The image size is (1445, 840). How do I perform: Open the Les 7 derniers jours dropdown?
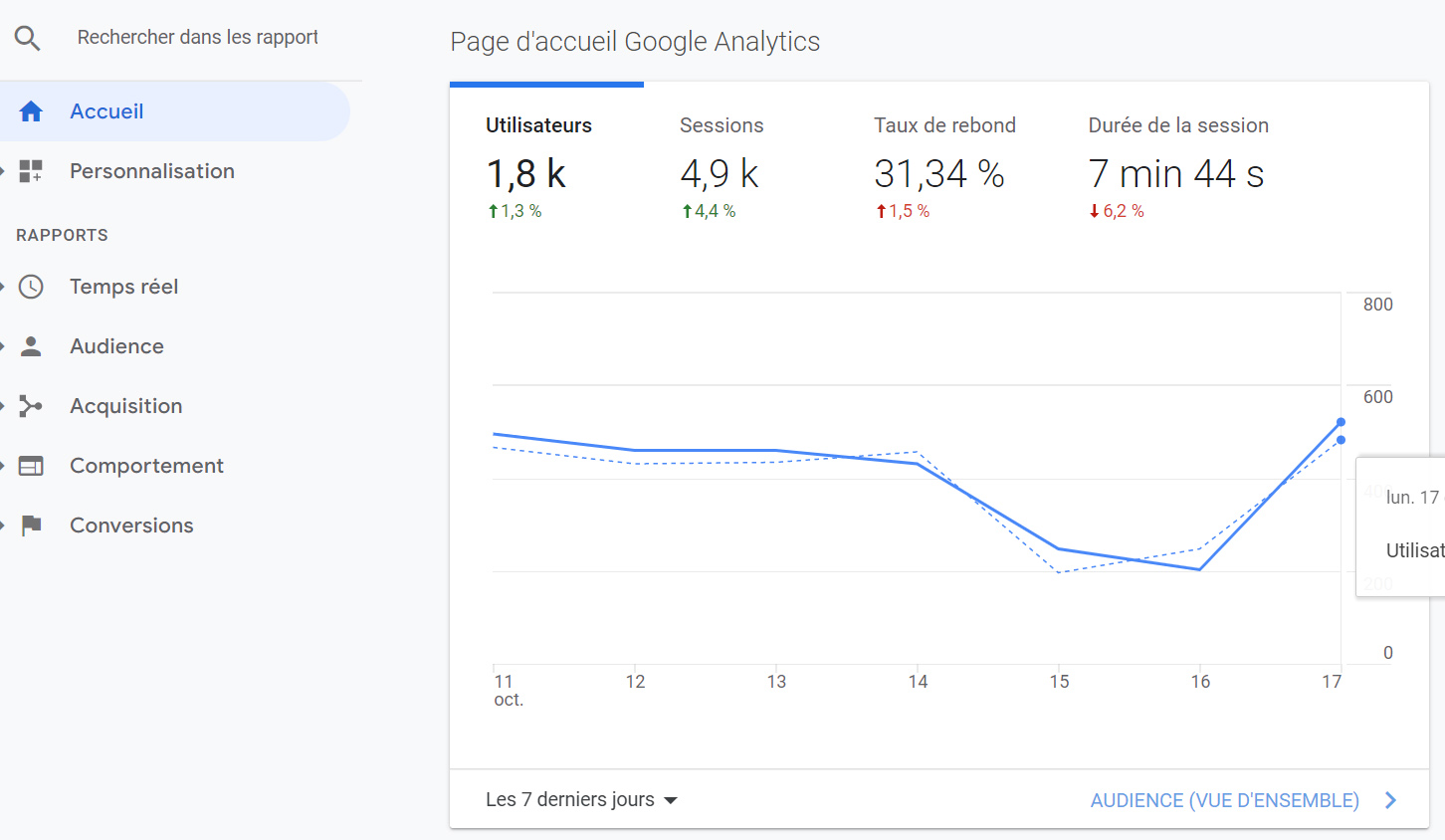pos(581,800)
